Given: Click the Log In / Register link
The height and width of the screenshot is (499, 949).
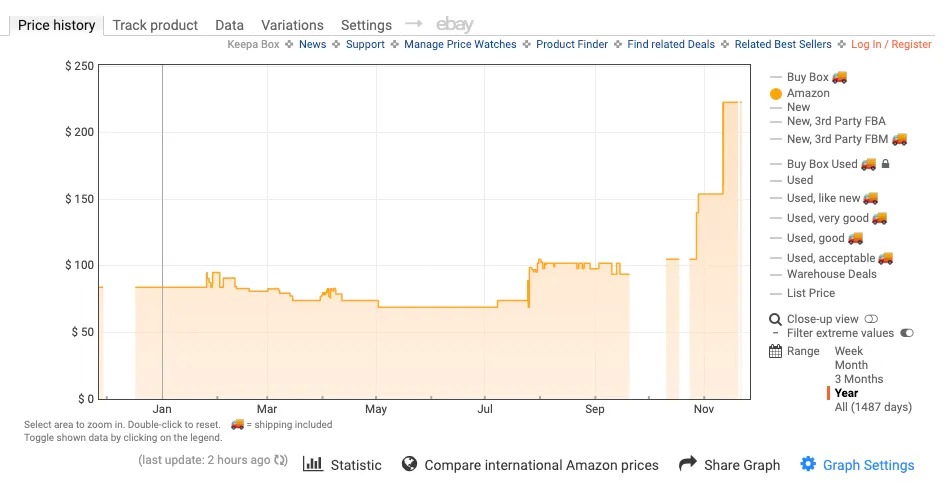Looking at the screenshot, I should click(891, 45).
